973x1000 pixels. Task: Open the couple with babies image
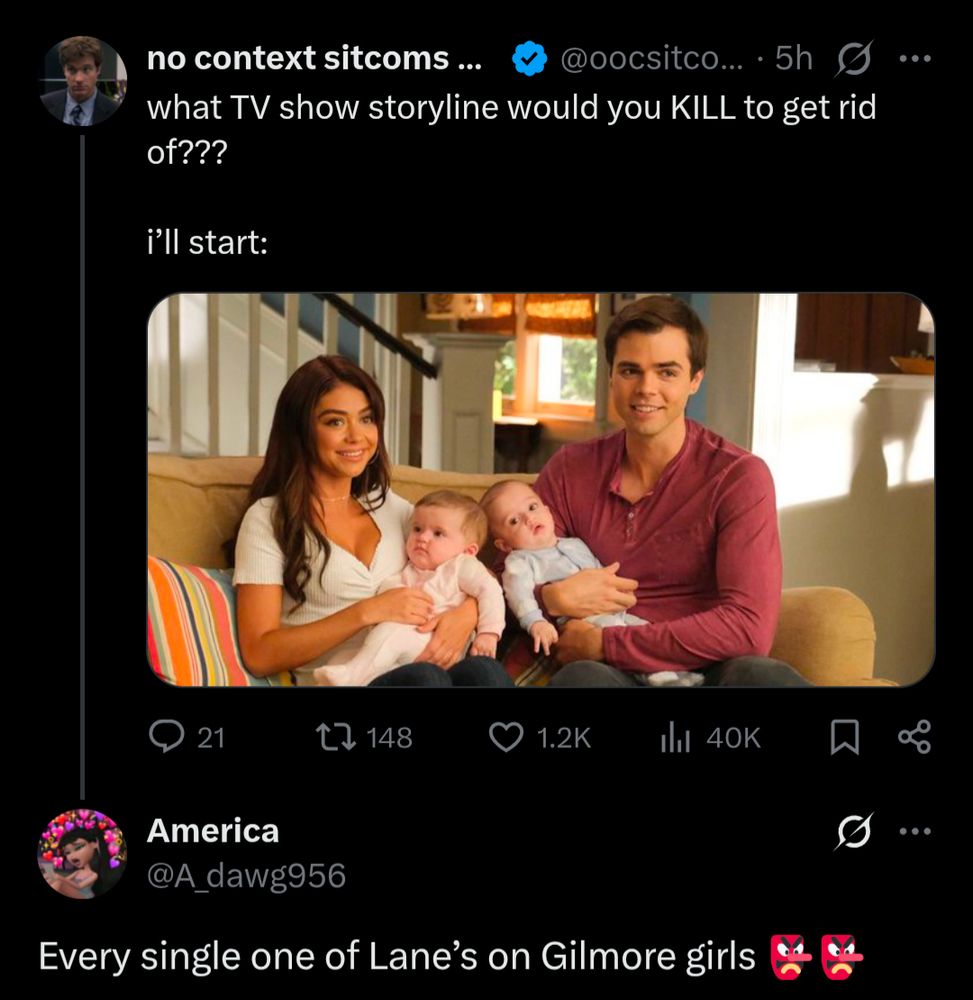(541, 489)
